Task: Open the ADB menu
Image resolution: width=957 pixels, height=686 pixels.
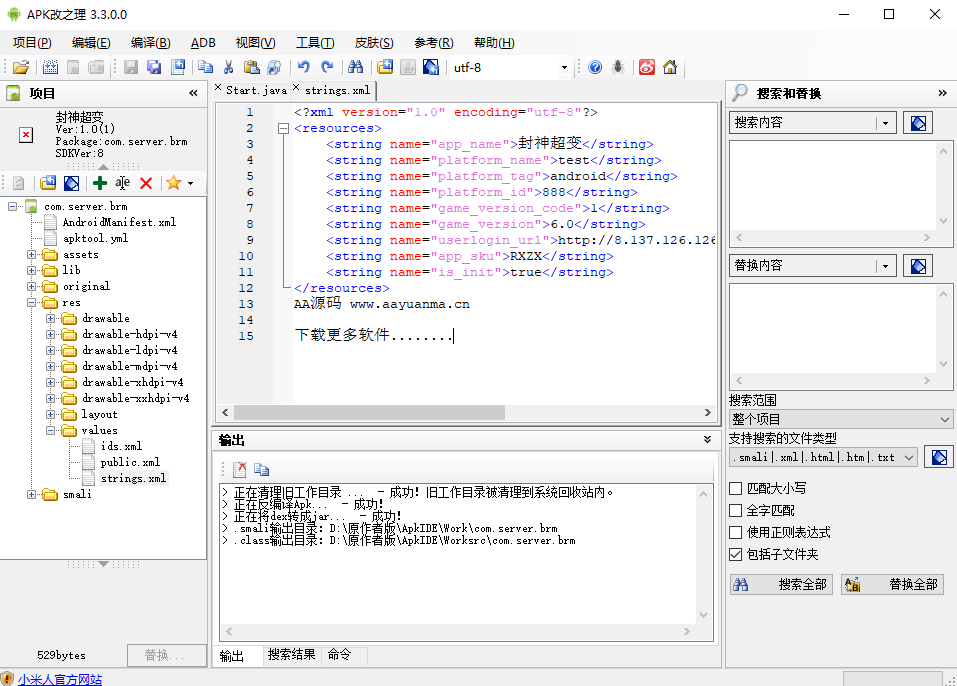Action: (203, 43)
